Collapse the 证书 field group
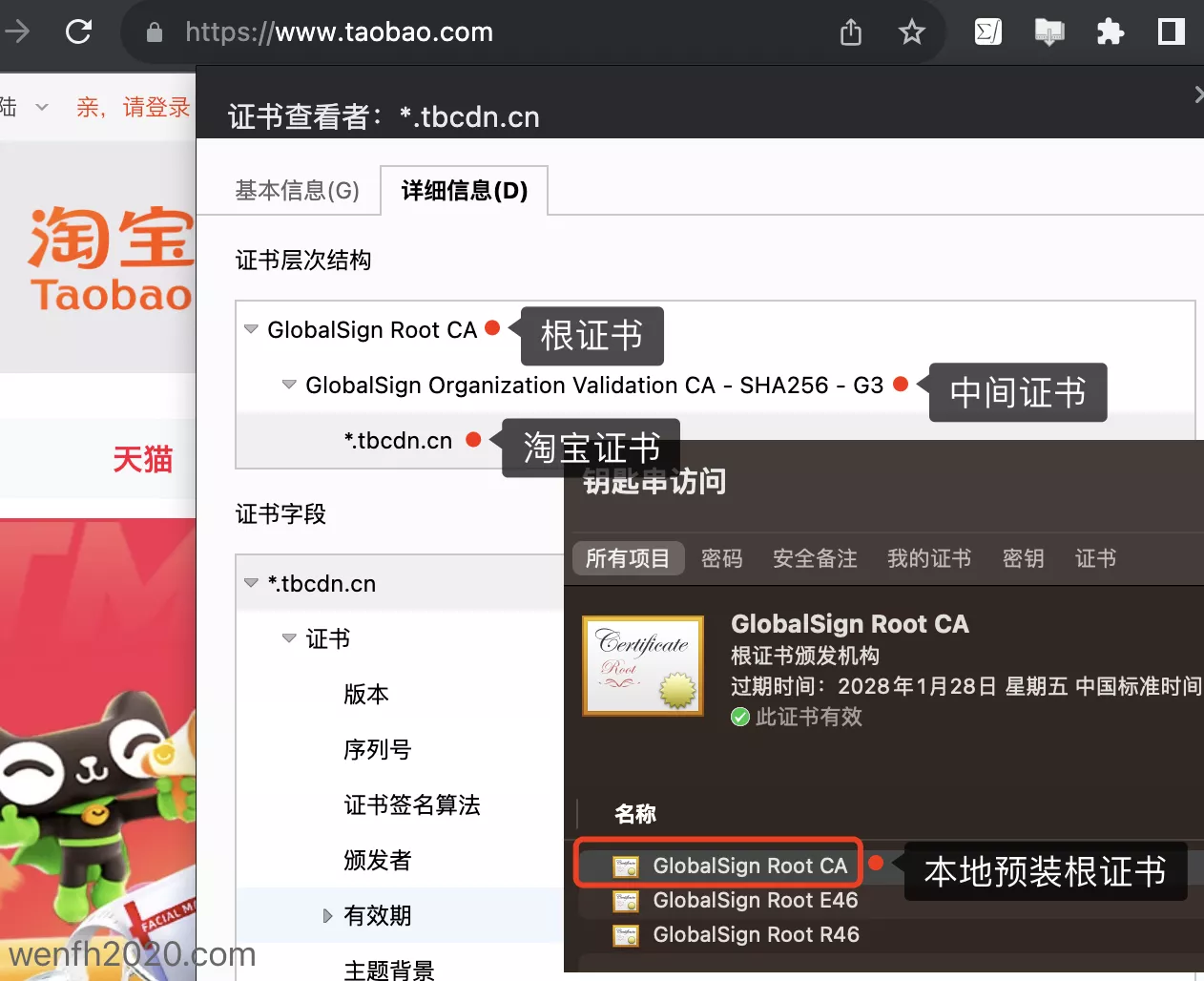Viewport: 1204px width, 981px height. [x=289, y=638]
